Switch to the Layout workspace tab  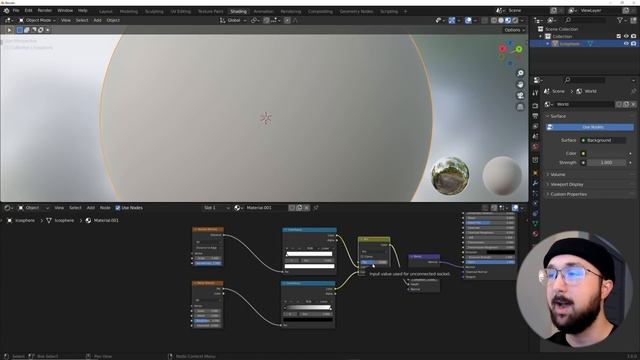tap(106, 11)
